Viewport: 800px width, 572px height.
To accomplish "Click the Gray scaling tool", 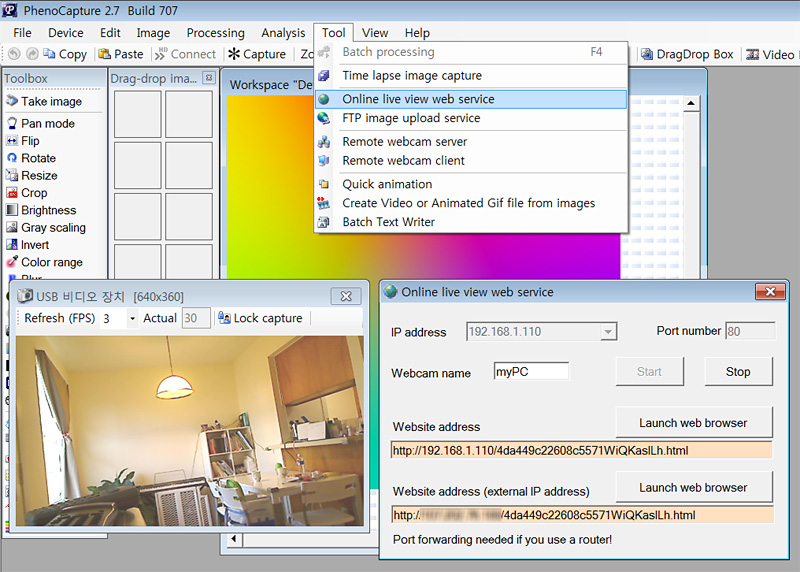I will pos(52,228).
